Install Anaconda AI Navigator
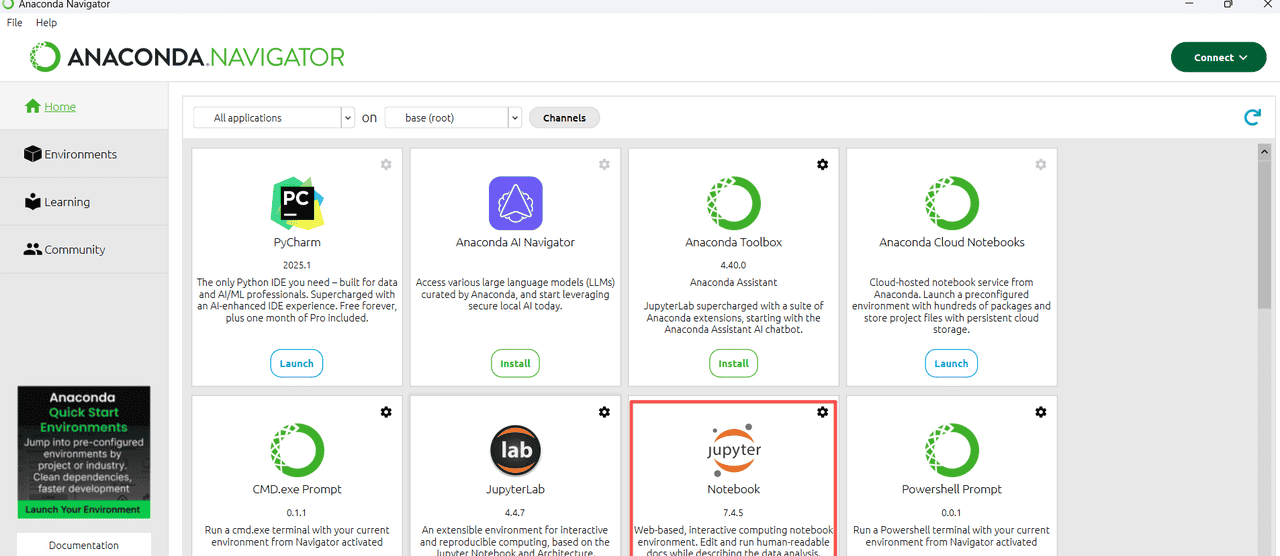 tap(515, 364)
